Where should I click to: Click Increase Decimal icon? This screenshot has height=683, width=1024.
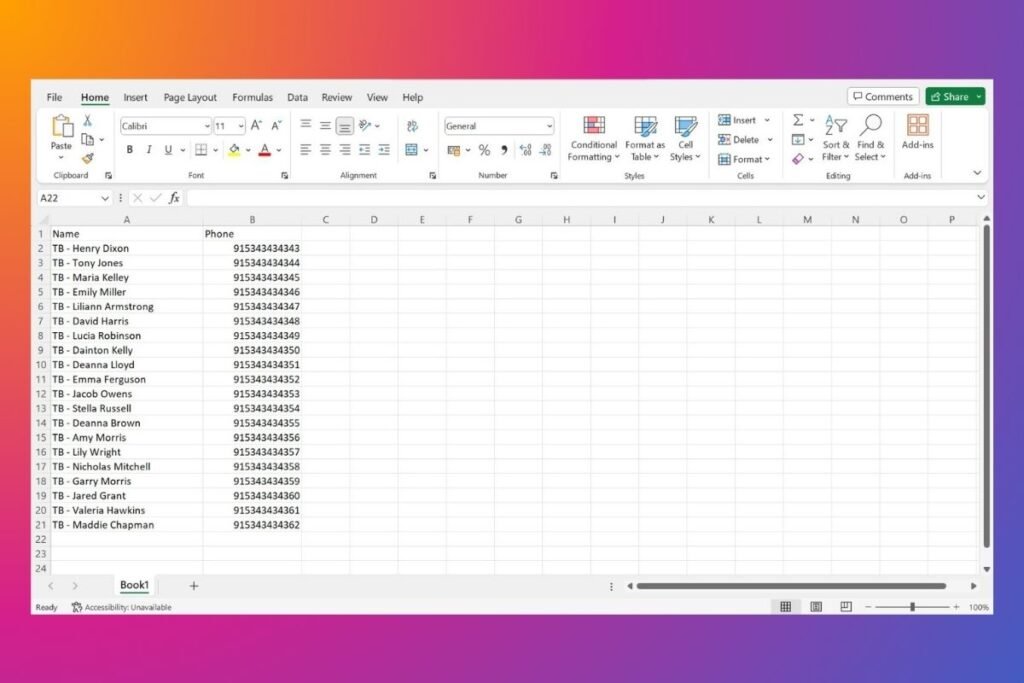pos(526,150)
